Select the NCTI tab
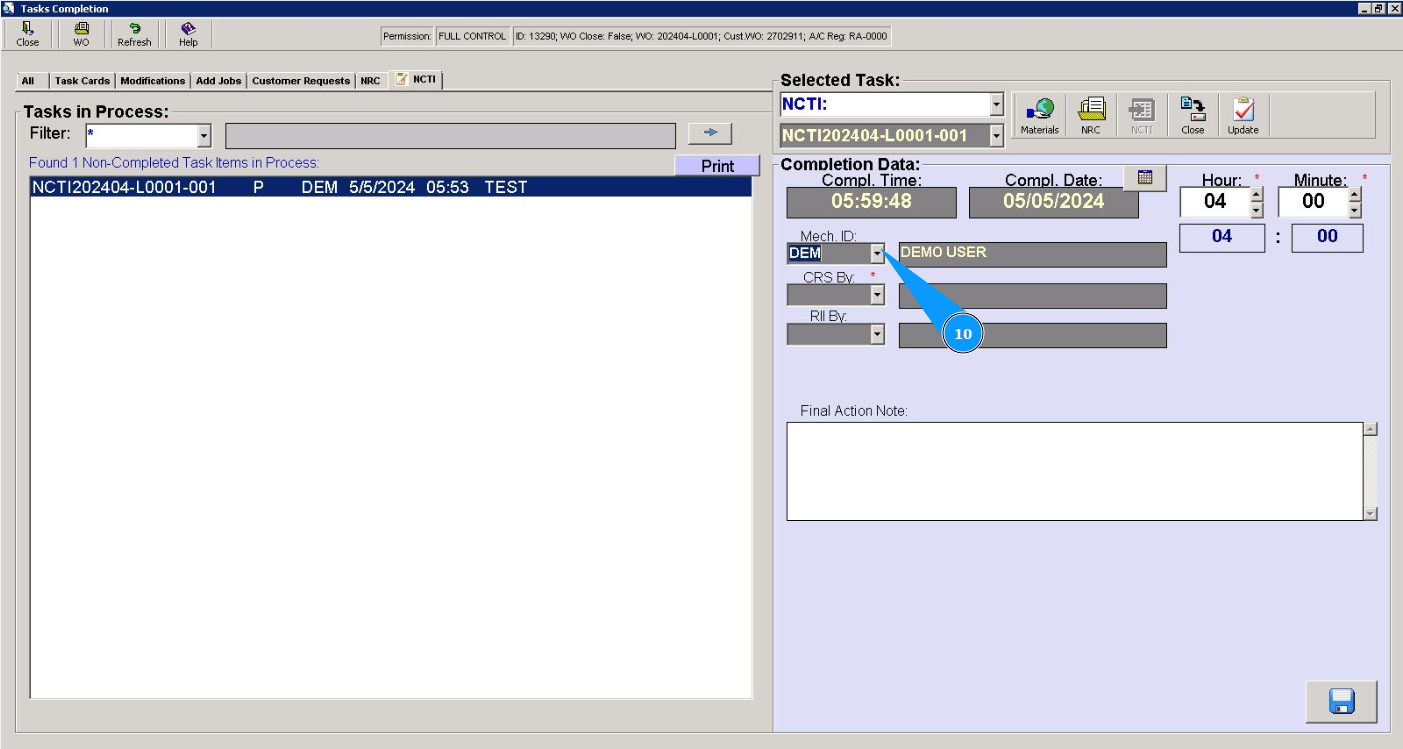Image resolution: width=1403 pixels, height=749 pixels. (416, 80)
